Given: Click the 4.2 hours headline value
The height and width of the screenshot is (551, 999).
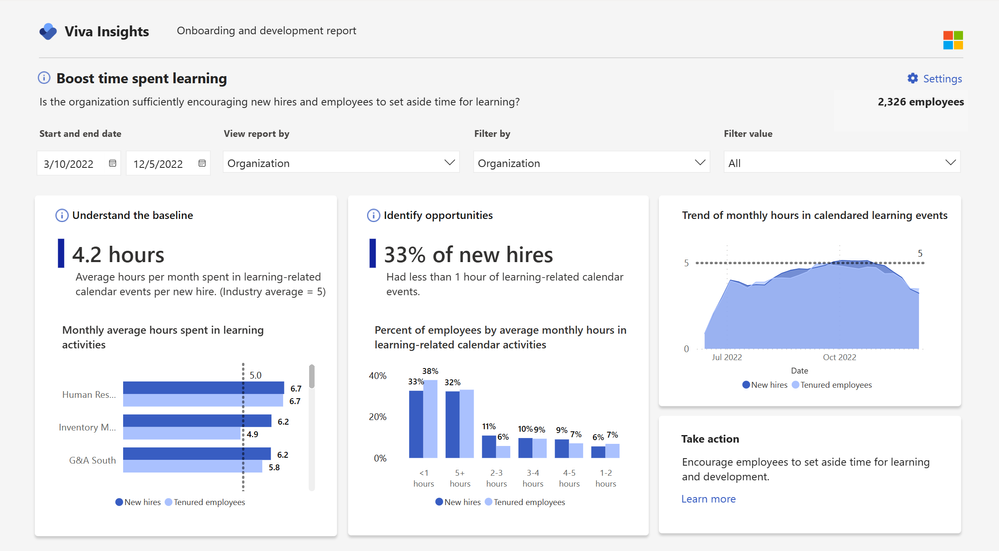Looking at the screenshot, I should pyautogui.click(x=118, y=255).
